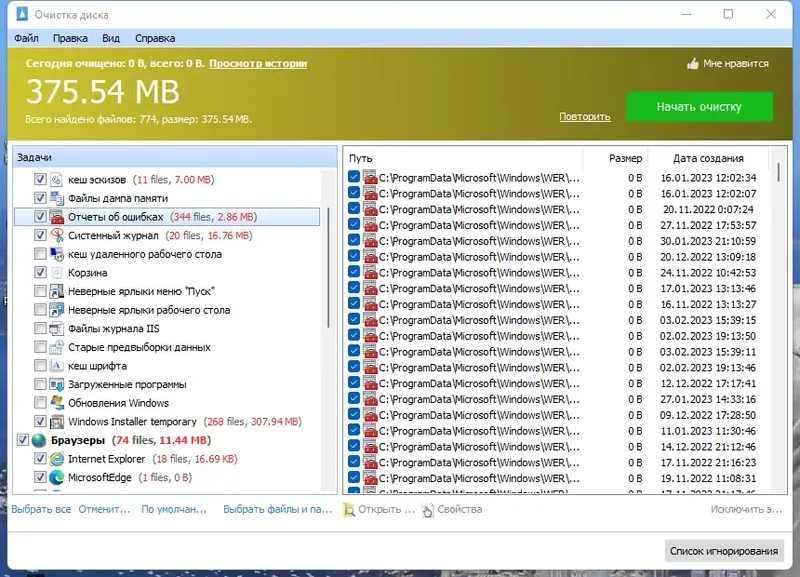Click the file icon in row dated 16.01.2023 12:02:34

370,178
